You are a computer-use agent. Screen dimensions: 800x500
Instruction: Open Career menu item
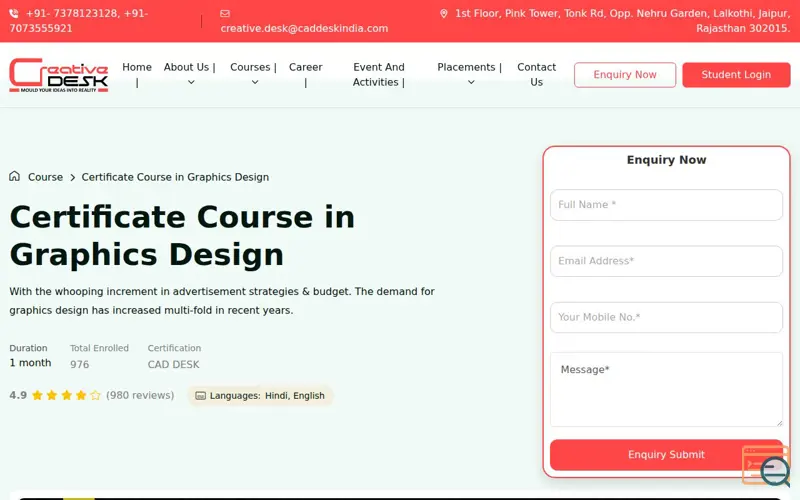point(306,67)
